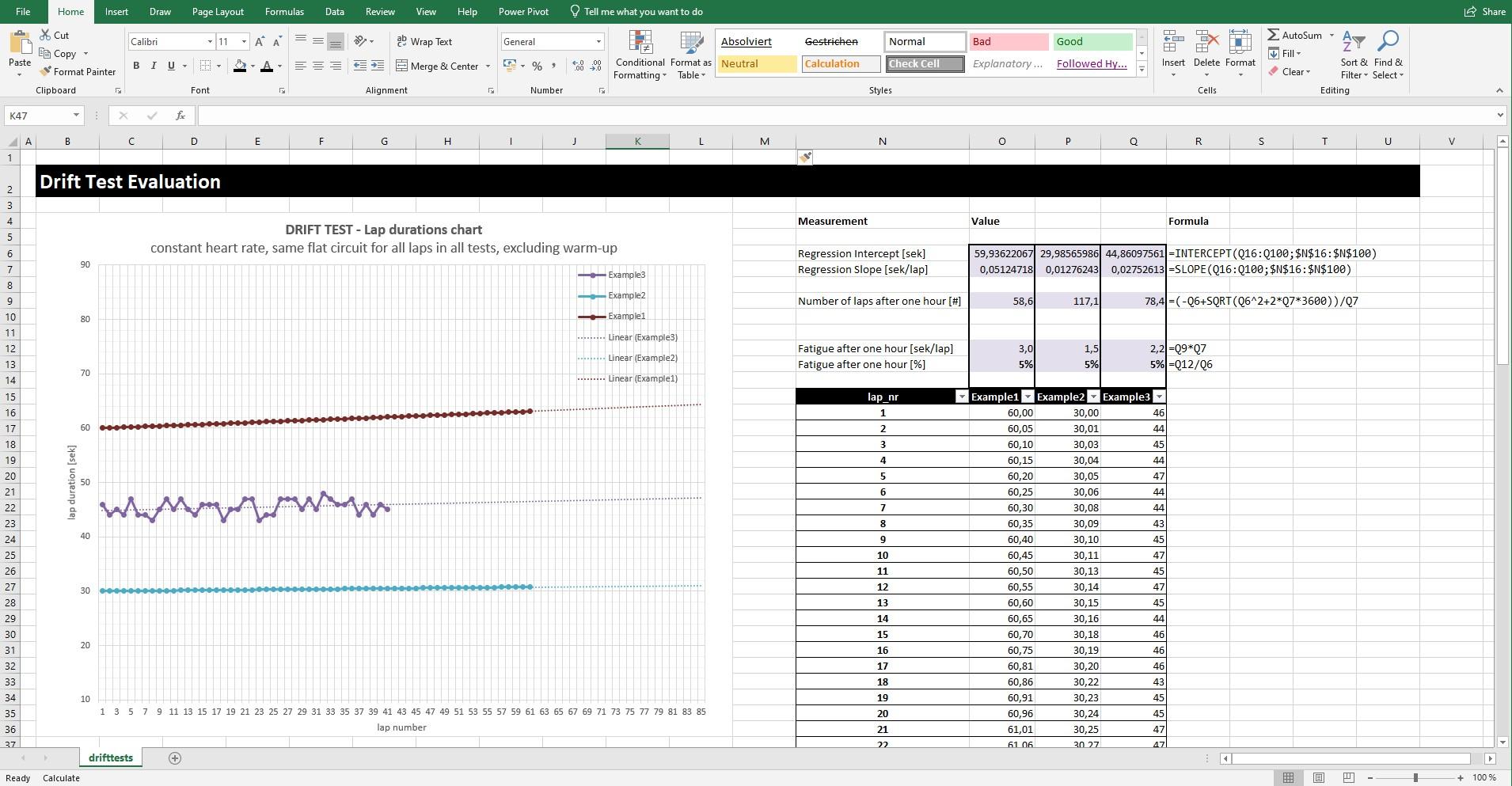
Task: Click the zoom slider handle
Action: pos(1415,778)
